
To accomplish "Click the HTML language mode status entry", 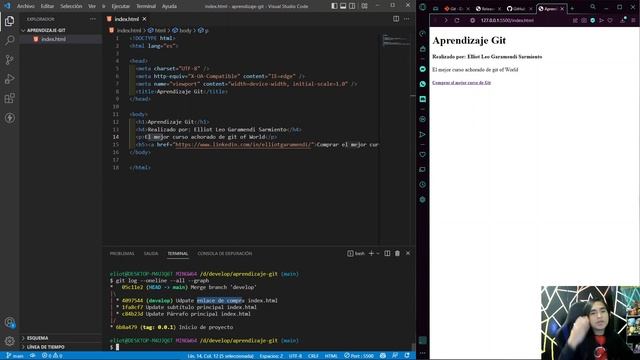I will (331, 356).
